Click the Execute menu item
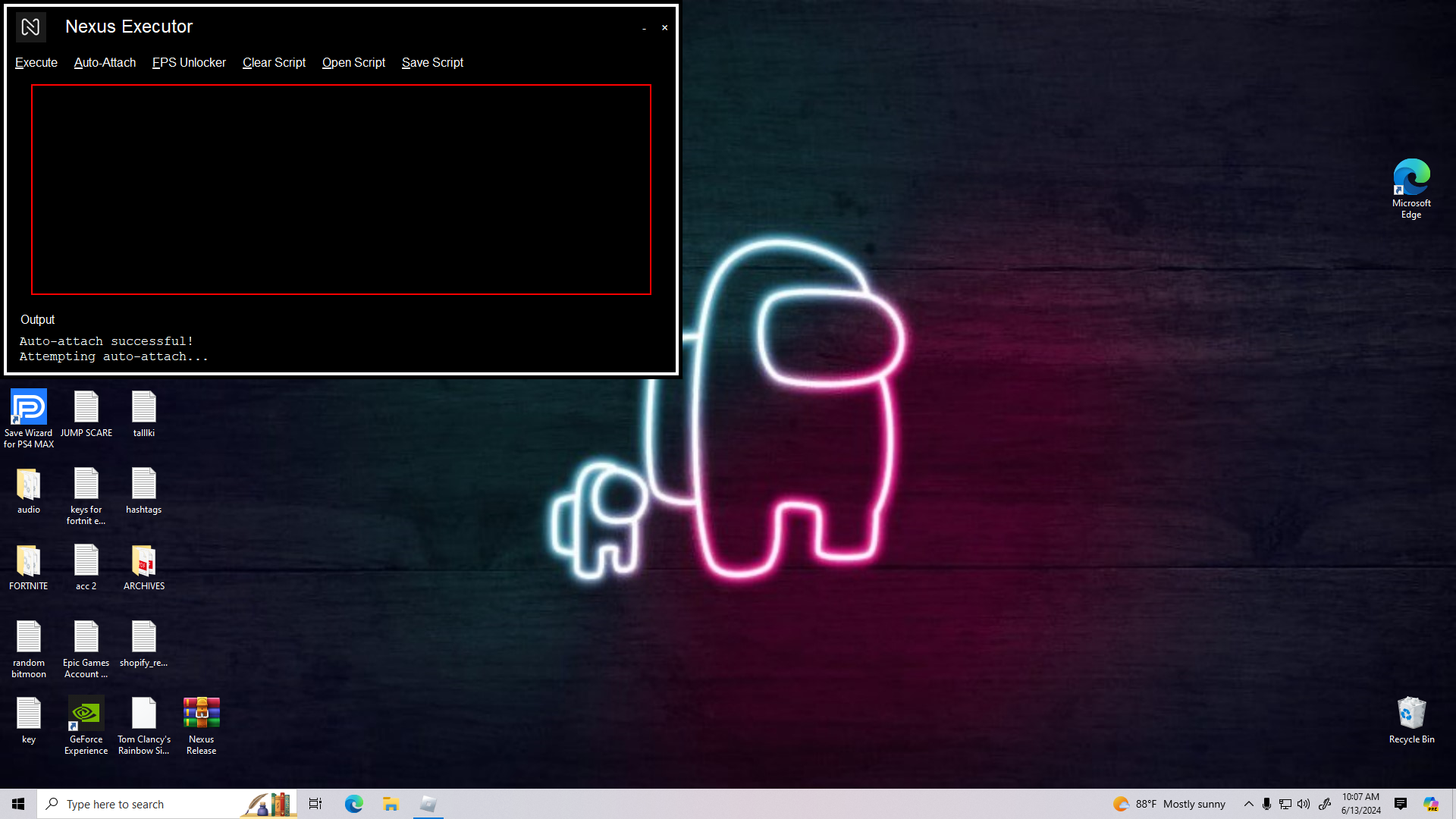The image size is (1456, 819). pyautogui.click(x=36, y=63)
